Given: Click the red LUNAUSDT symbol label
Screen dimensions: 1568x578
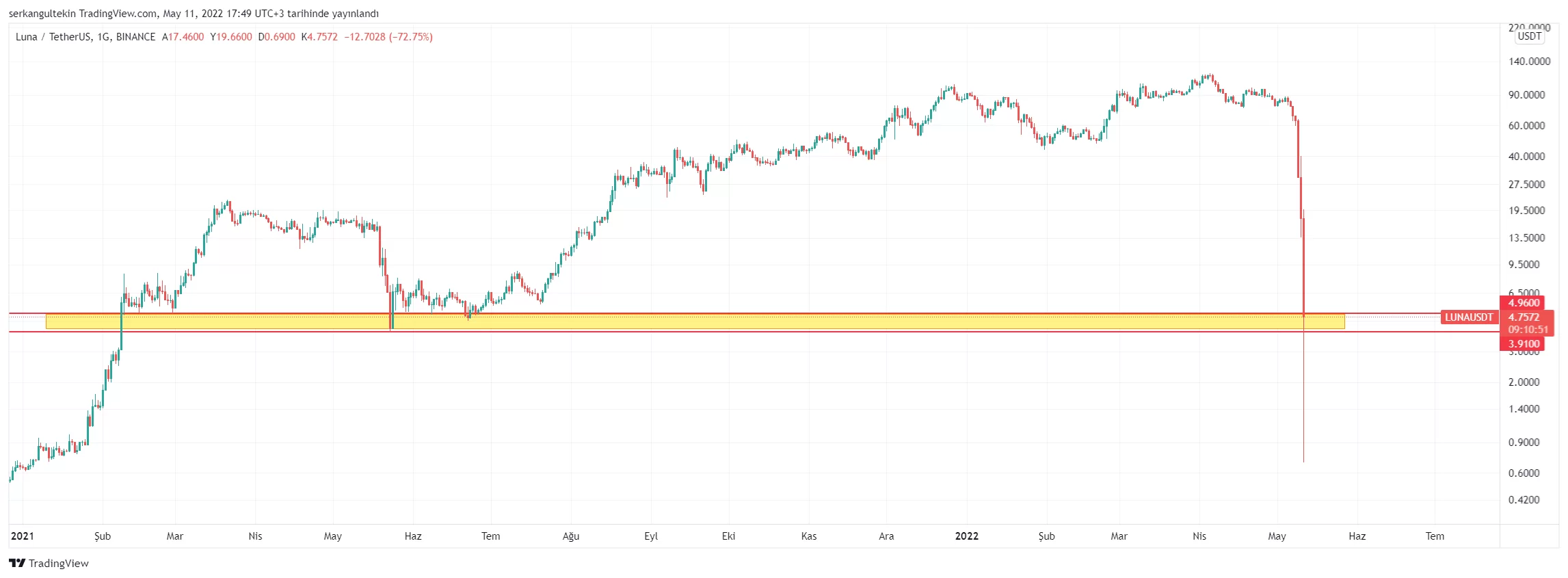Looking at the screenshot, I should pos(1468,317).
